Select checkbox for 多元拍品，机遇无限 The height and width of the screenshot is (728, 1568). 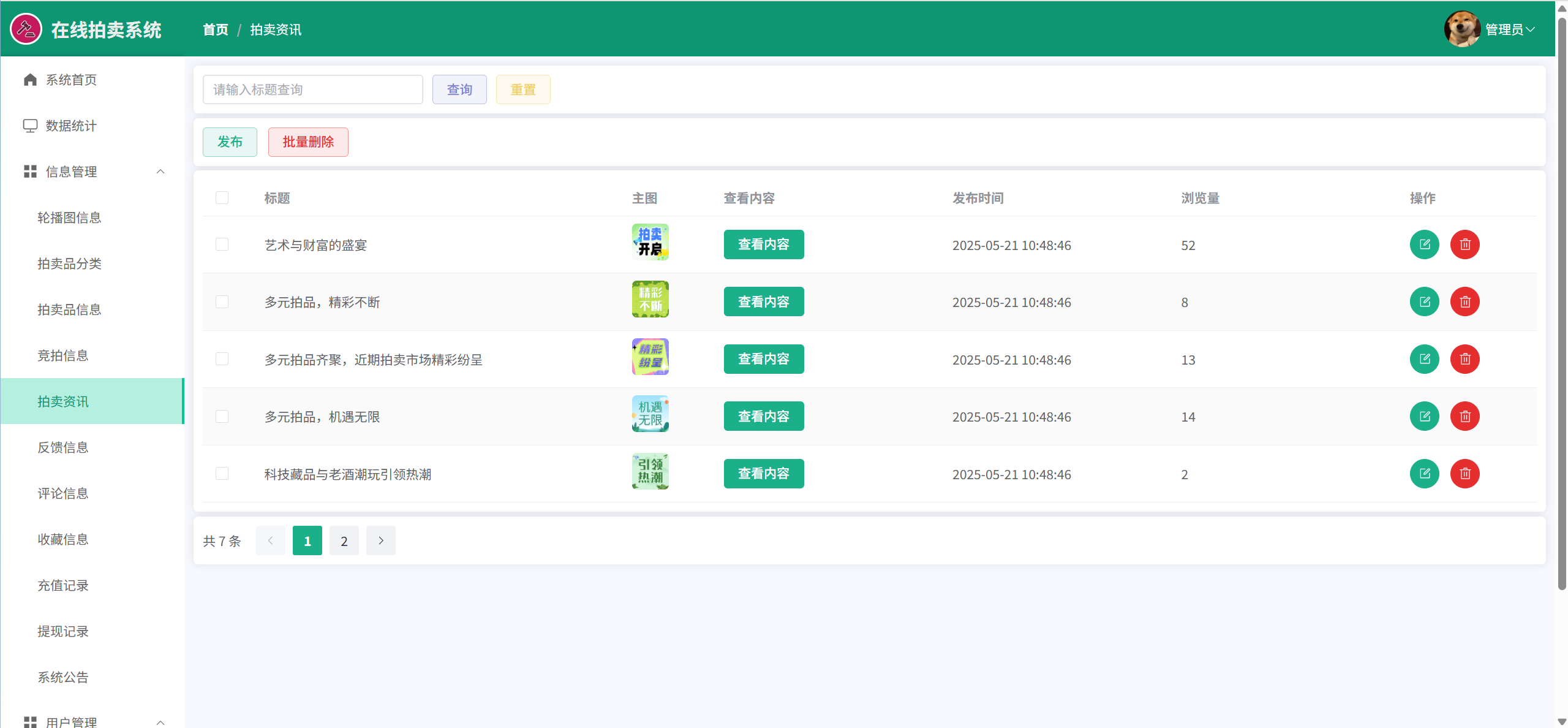[222, 416]
